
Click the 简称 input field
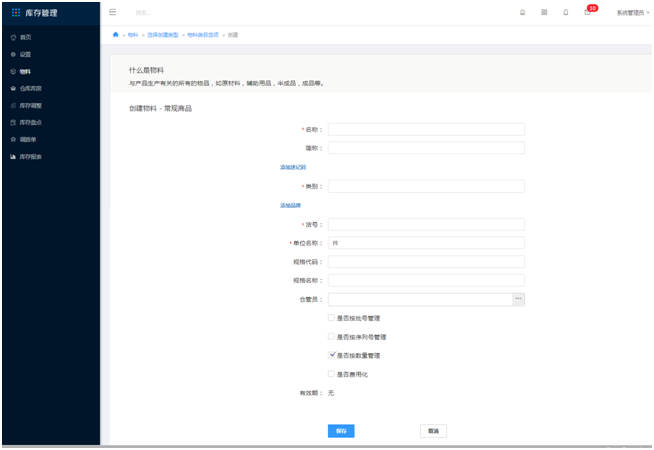pyautogui.click(x=426, y=148)
